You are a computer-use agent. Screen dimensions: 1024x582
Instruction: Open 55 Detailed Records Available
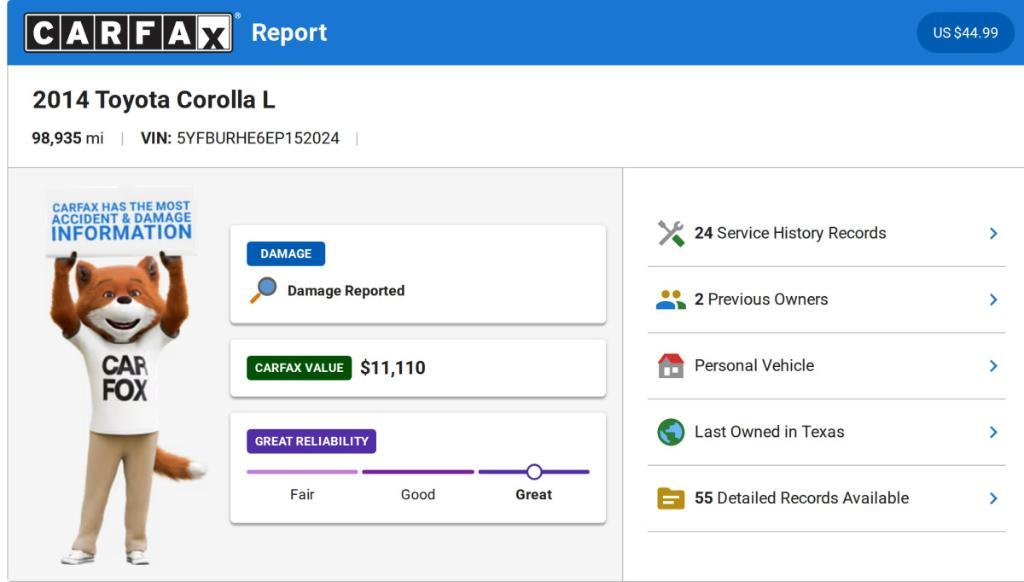[x=826, y=498]
